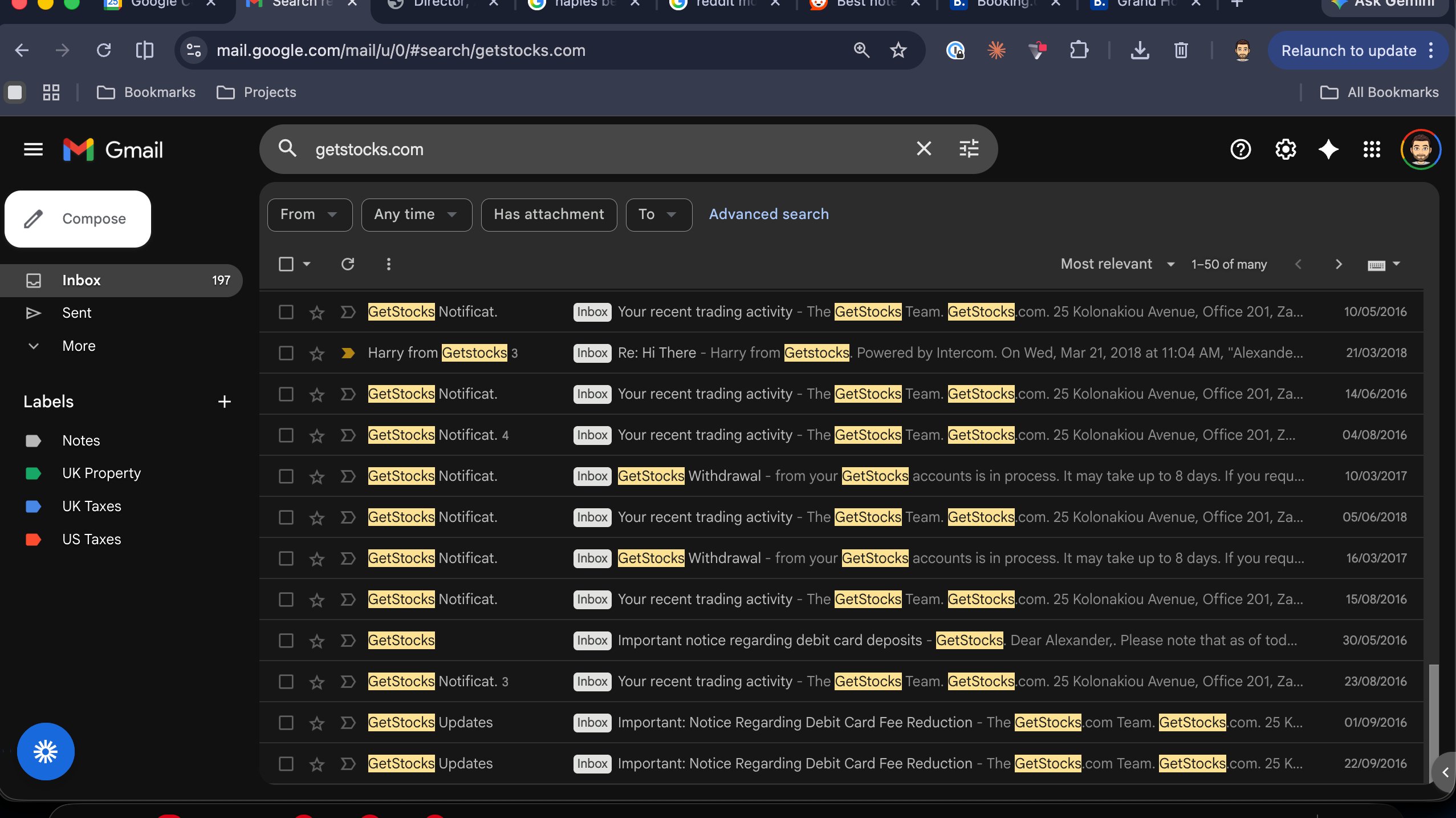Open advanced search options via sliders icon

click(968, 148)
